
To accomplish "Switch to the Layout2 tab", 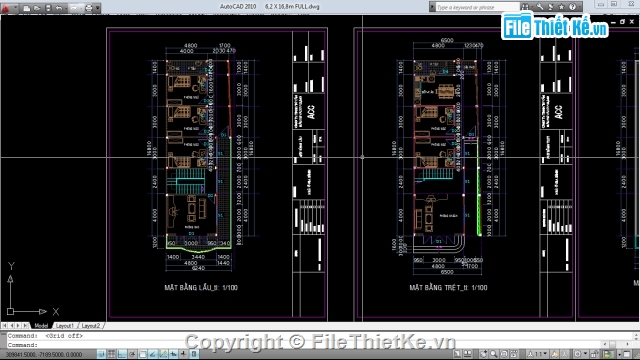I will pyautogui.click(x=91, y=326).
